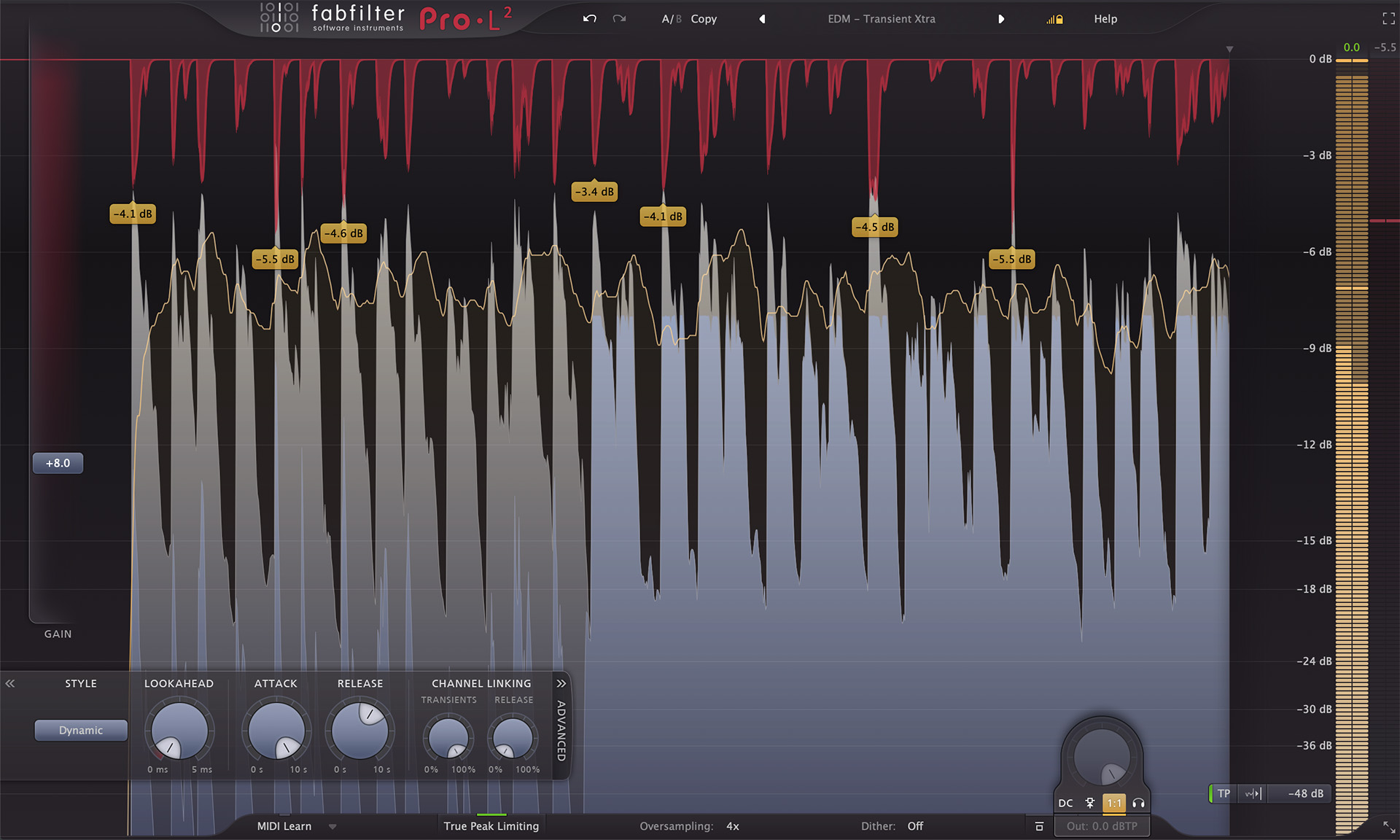Screen dimensions: 1400x840
Task: Go to previous preset arrow
Action: [x=763, y=19]
